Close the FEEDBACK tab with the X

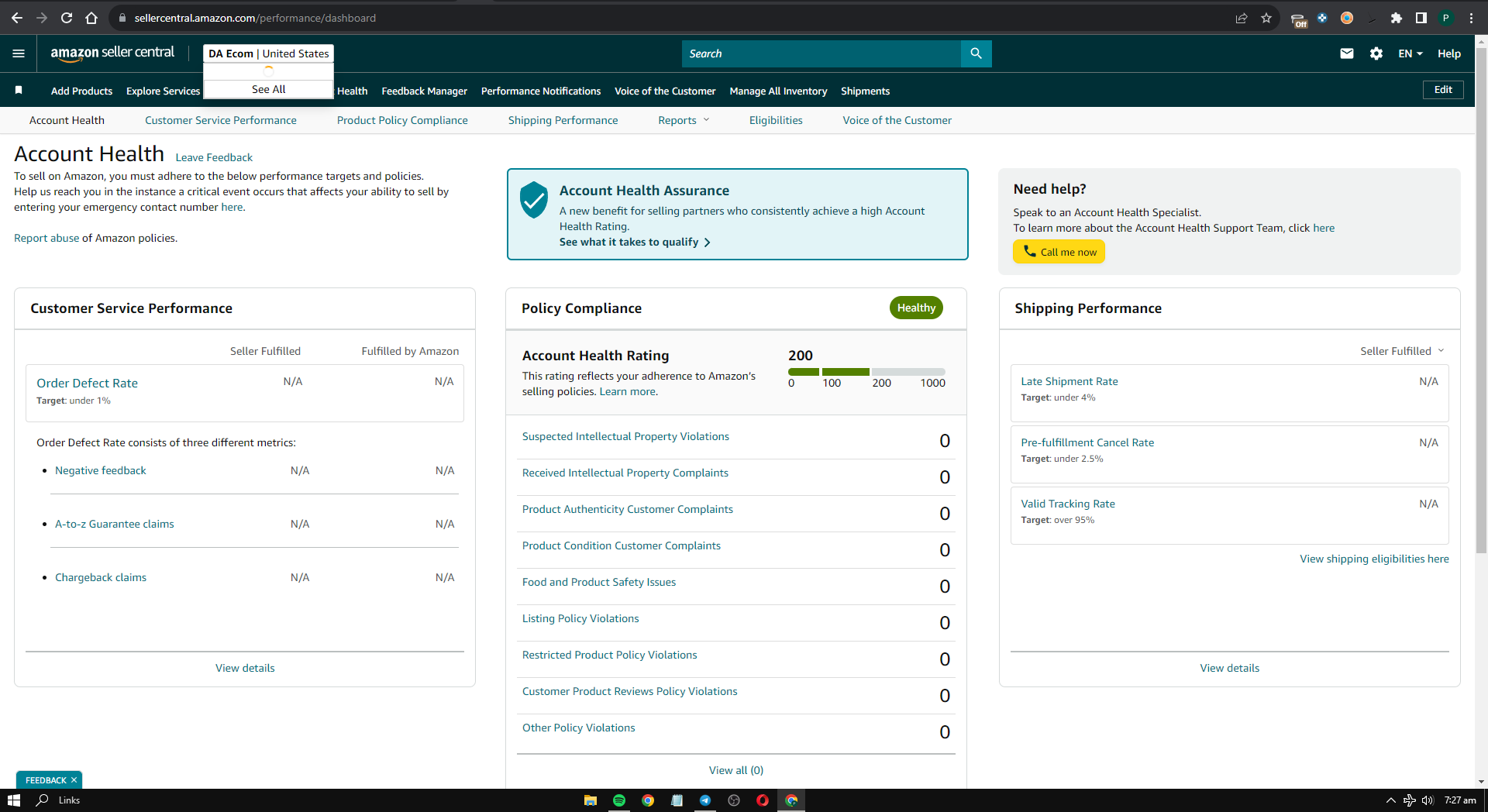point(74,780)
